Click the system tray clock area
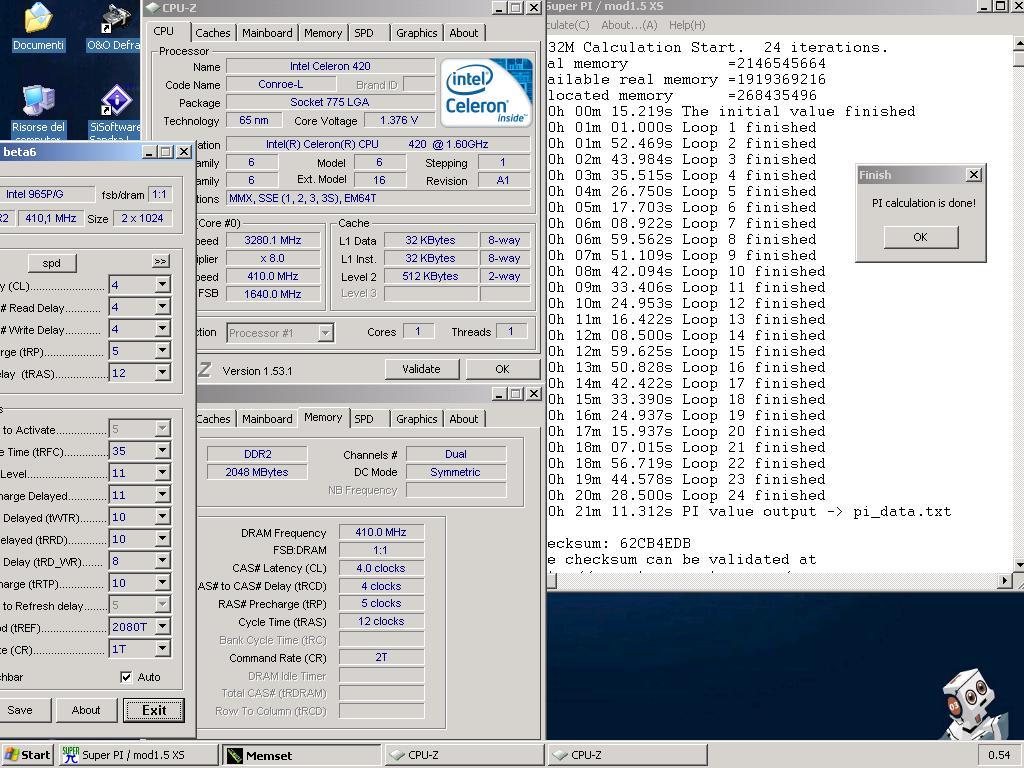This screenshot has height=768, width=1024. pos(999,755)
